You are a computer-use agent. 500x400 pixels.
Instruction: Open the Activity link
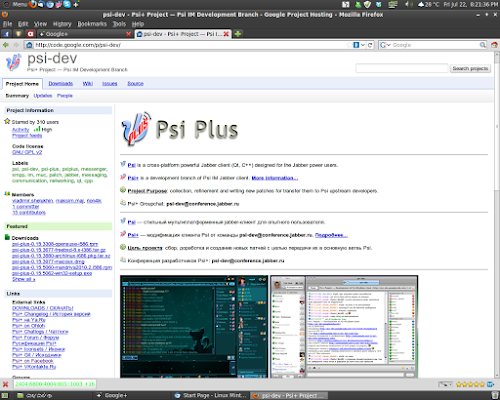pos(21,130)
